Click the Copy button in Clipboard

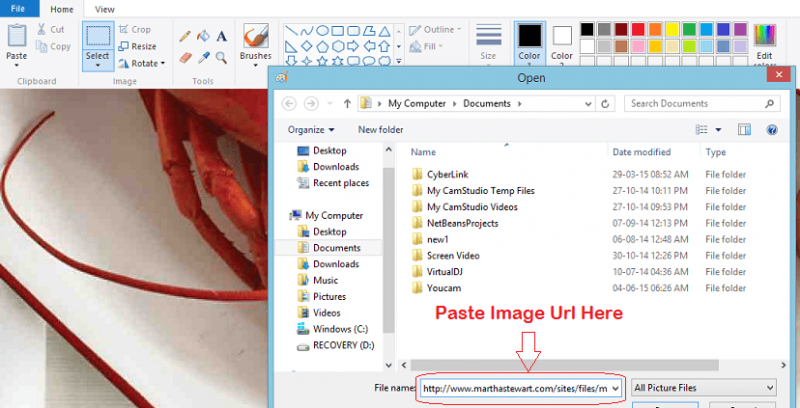53,46
